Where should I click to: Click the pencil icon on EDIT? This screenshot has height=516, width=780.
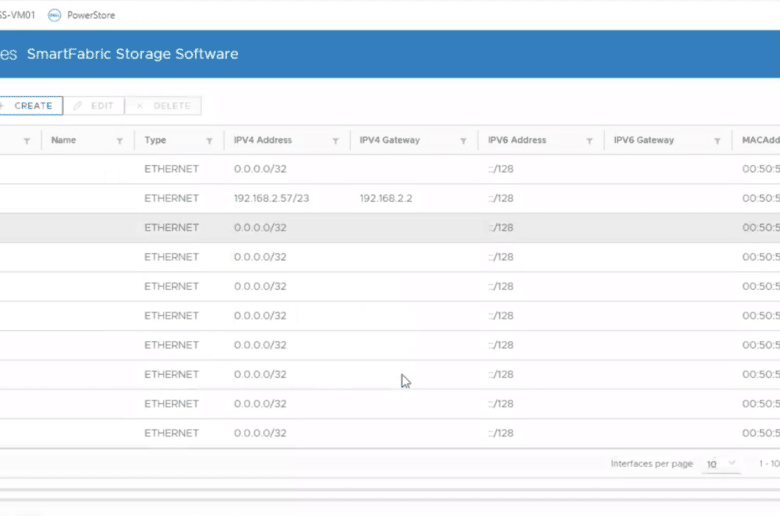[78, 105]
